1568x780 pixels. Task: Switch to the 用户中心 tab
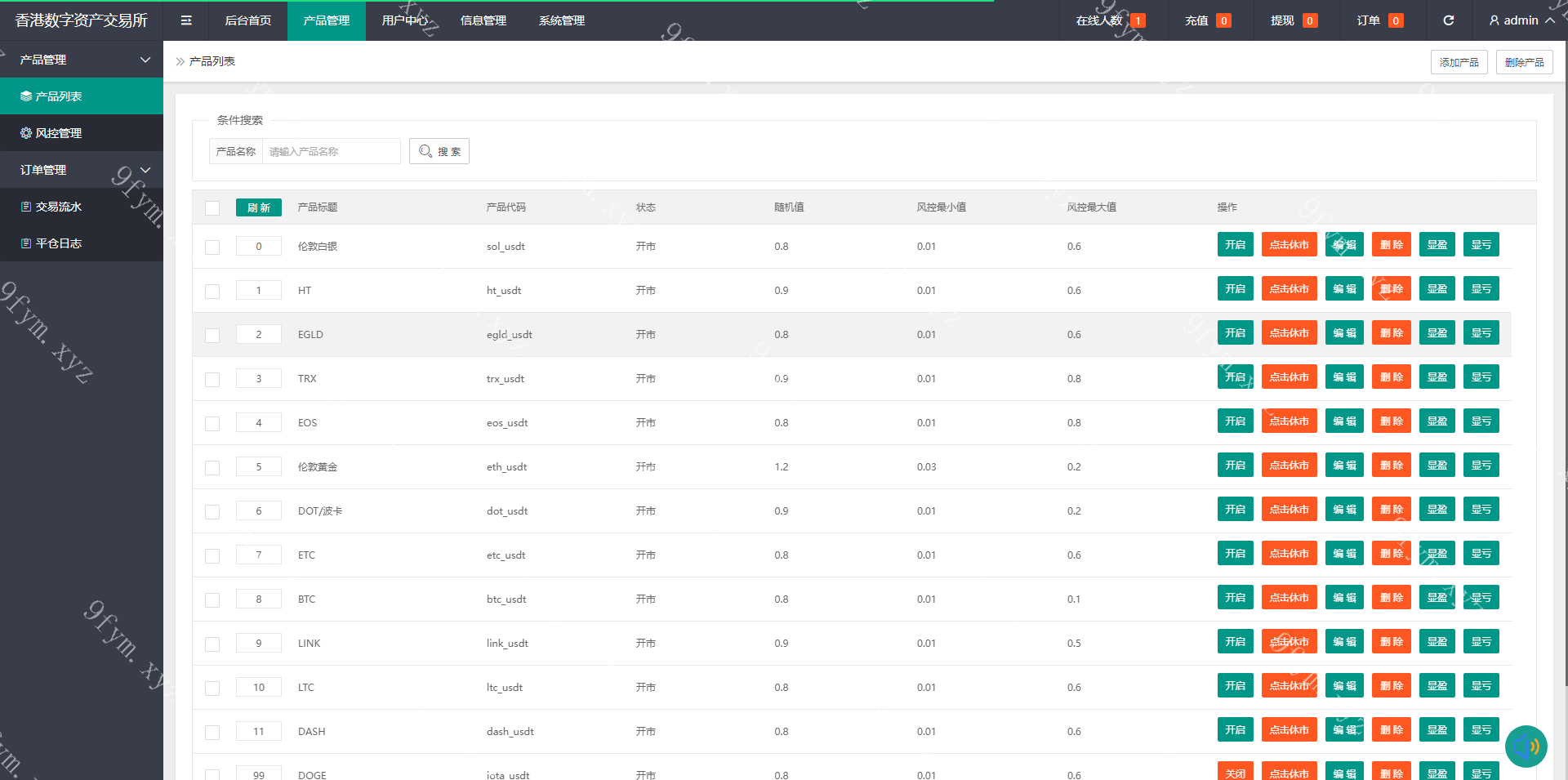pyautogui.click(x=405, y=20)
